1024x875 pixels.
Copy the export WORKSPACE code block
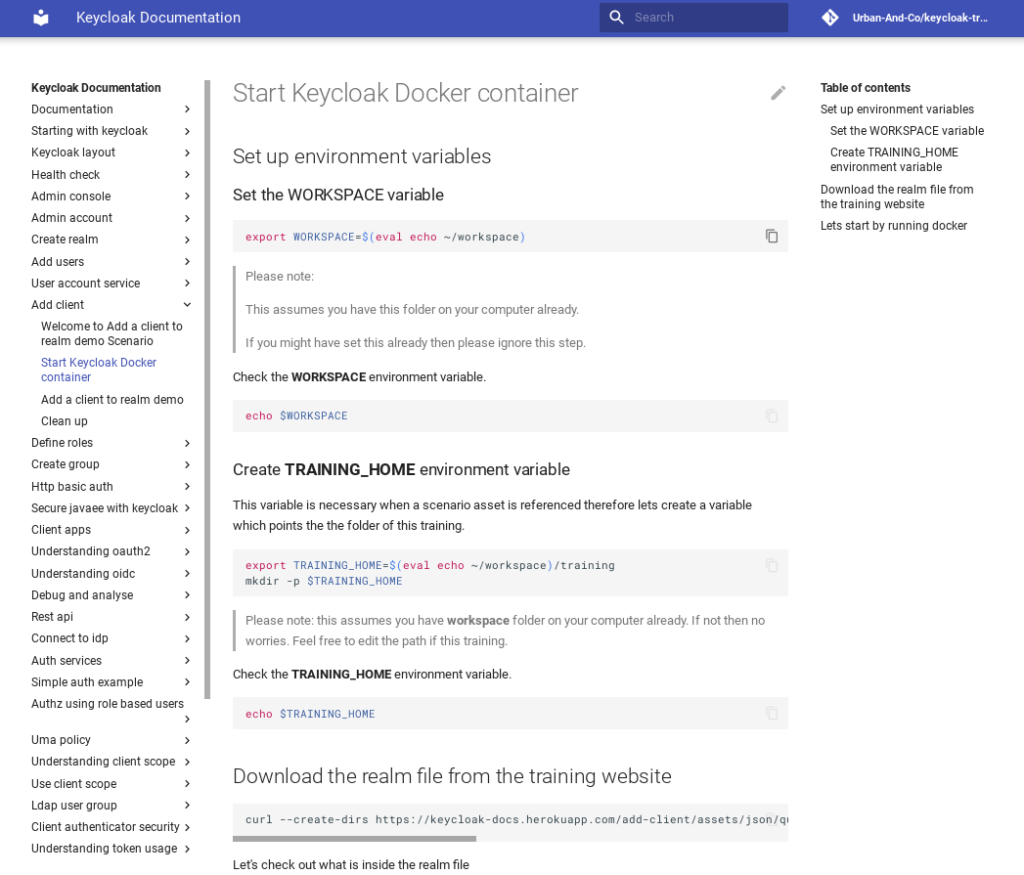pyautogui.click(x=772, y=236)
